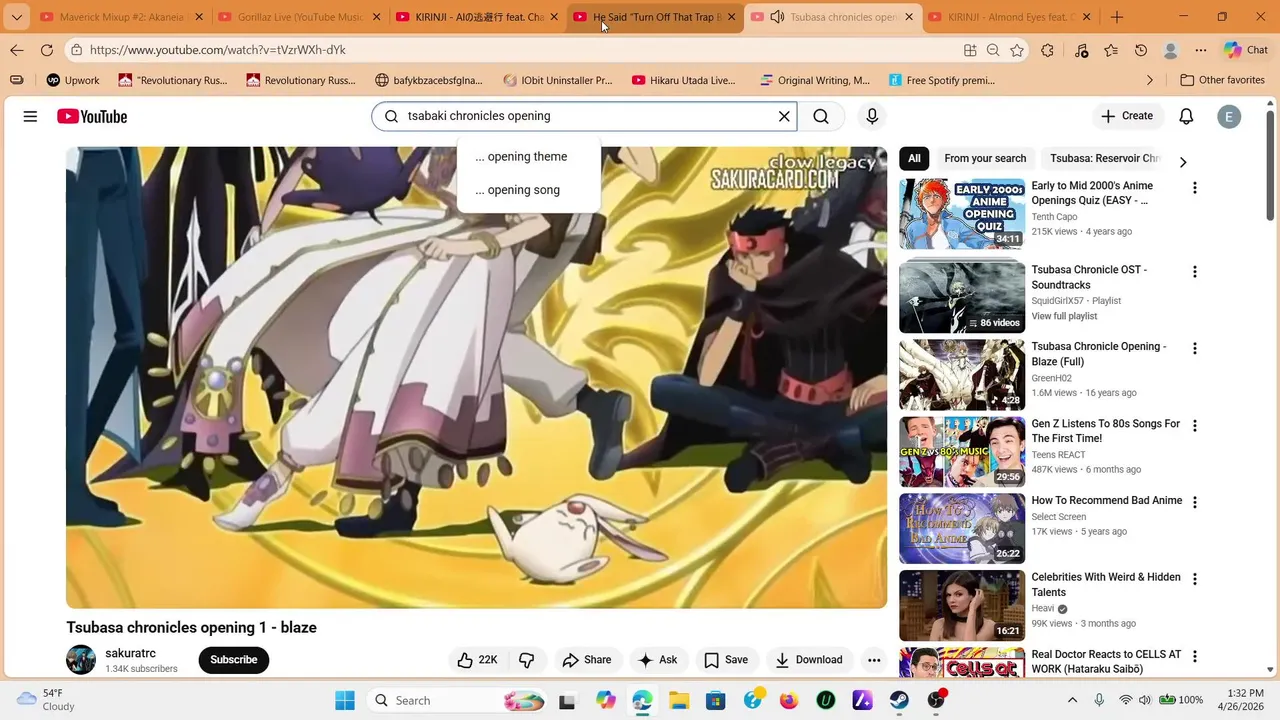This screenshot has width=1280, height=720.
Task: Open options for Tsubasa Chronicle Opening Blaze (Full)
Action: [1194, 349]
